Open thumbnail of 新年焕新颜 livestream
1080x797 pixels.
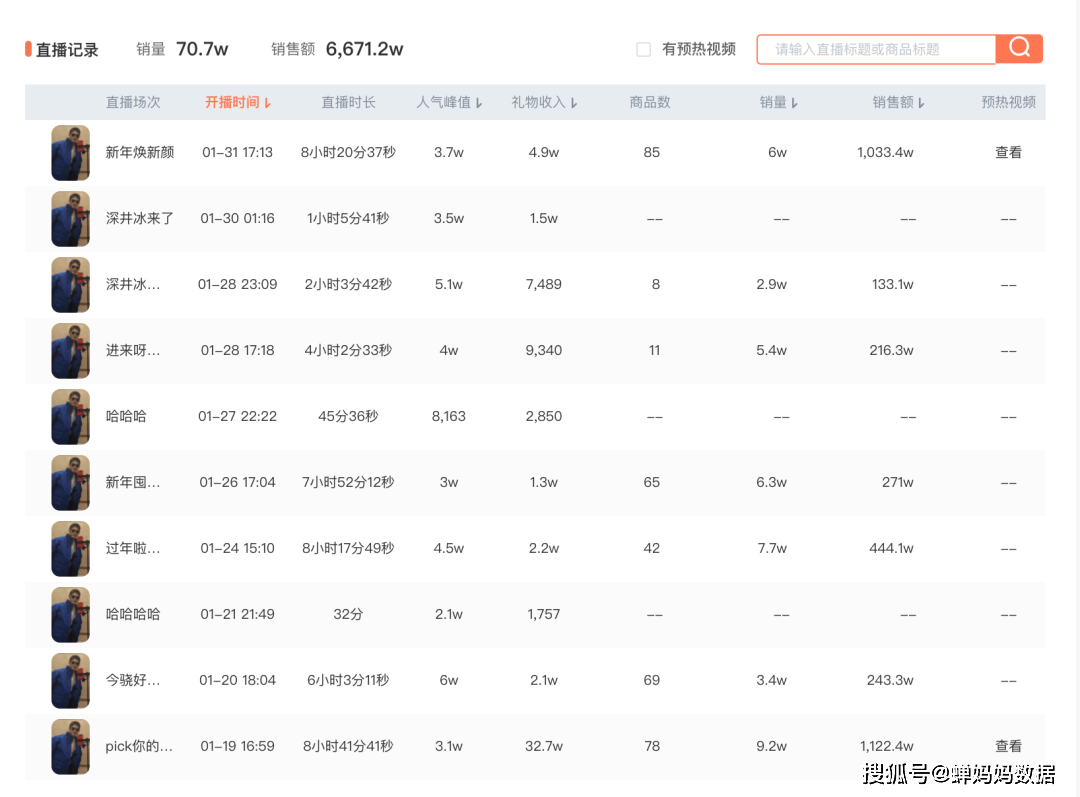click(x=71, y=153)
